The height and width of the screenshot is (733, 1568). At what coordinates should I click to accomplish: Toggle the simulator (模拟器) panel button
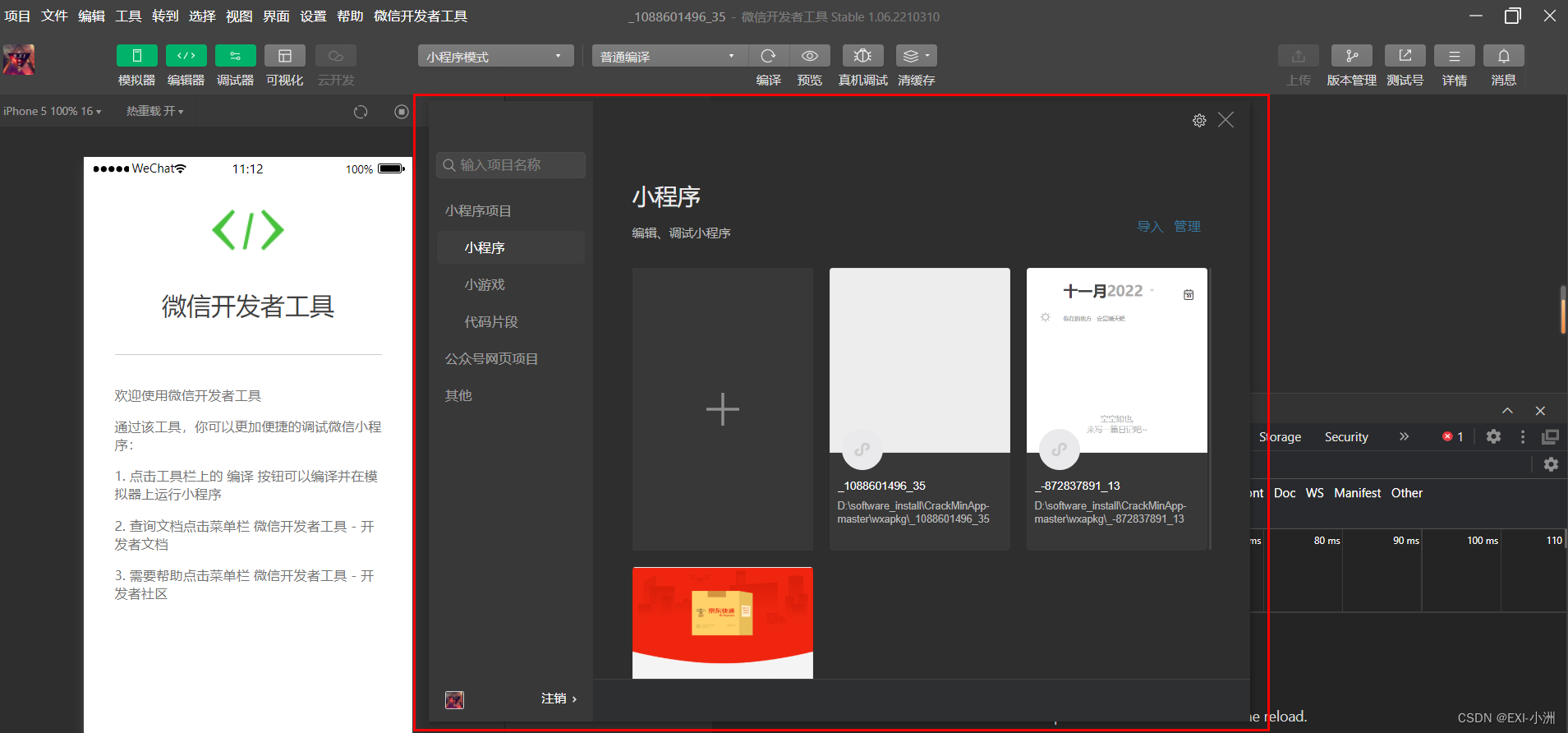coord(137,56)
